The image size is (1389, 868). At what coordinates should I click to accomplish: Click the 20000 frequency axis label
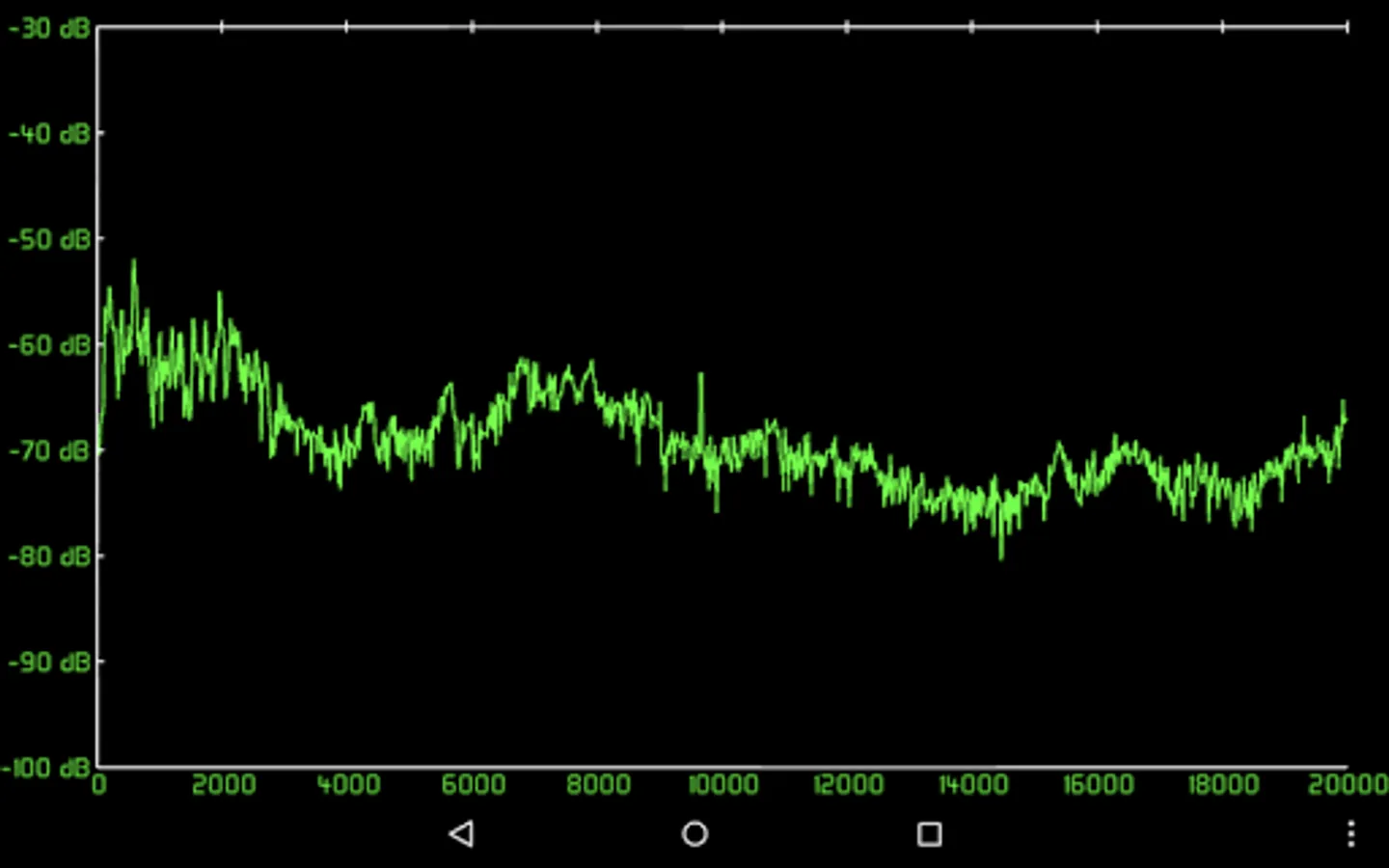point(1348,784)
